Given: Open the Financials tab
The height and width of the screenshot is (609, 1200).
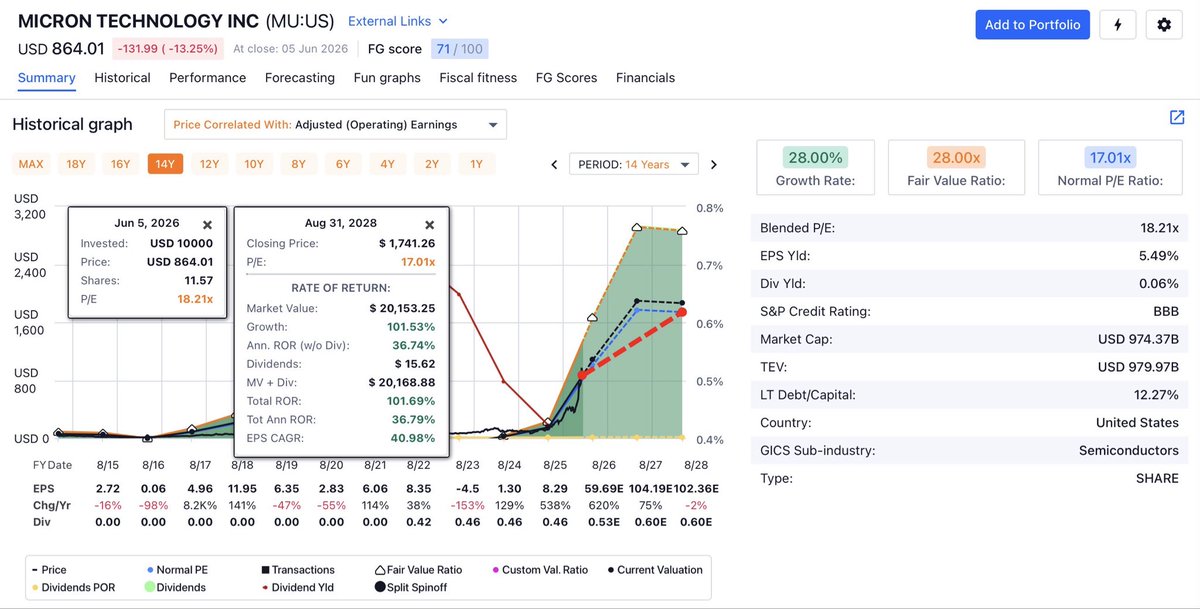Looking at the screenshot, I should (x=645, y=78).
